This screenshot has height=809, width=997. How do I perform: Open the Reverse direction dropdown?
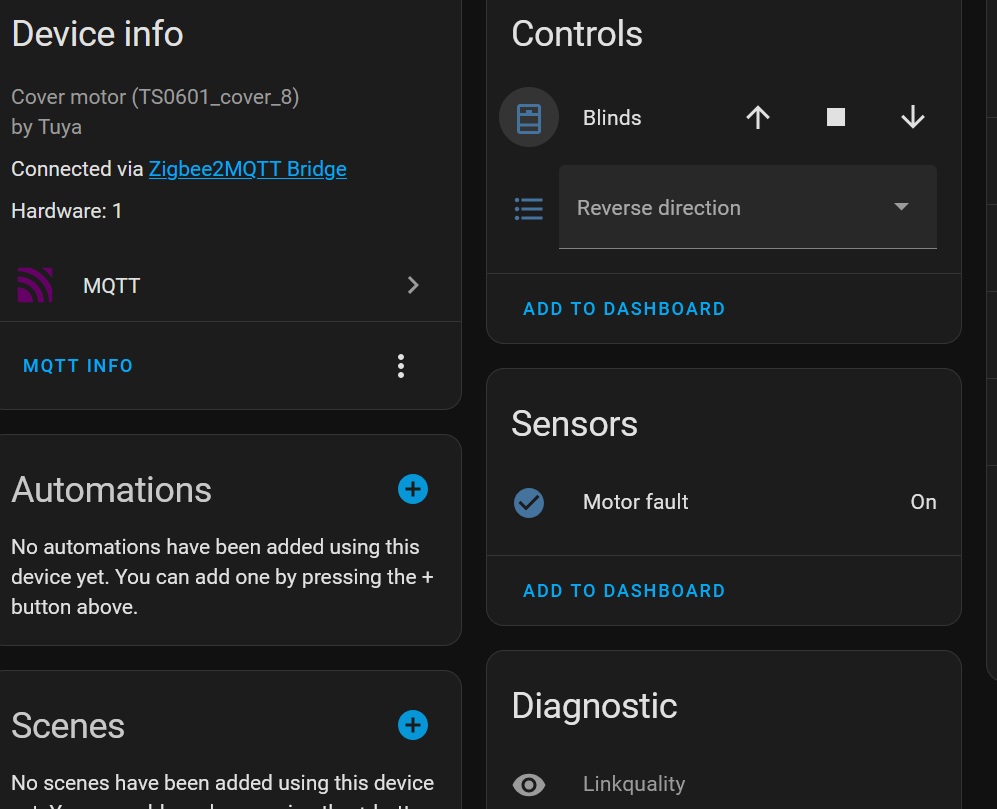tap(748, 207)
